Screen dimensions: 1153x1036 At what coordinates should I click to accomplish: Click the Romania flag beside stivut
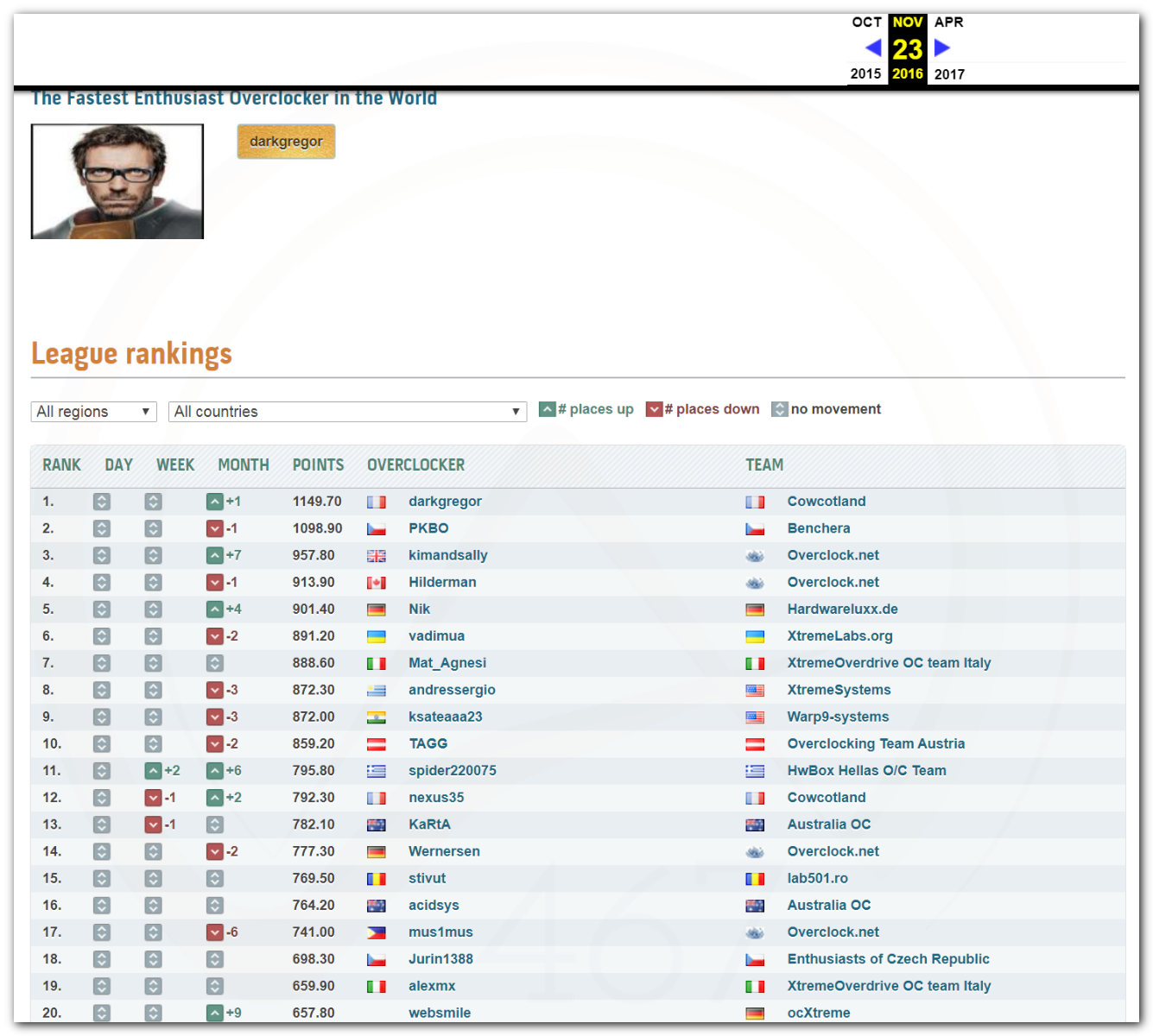[377, 879]
